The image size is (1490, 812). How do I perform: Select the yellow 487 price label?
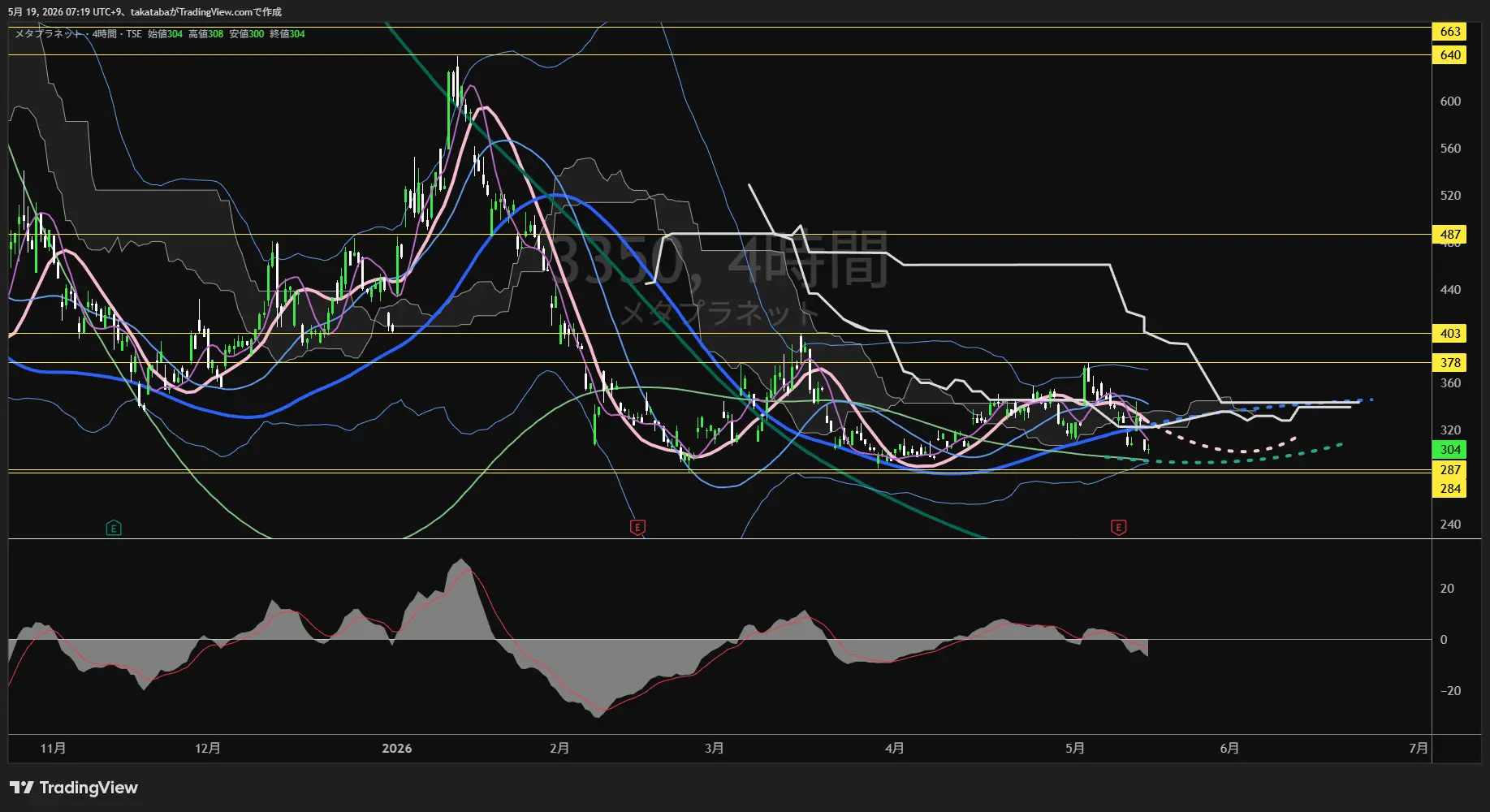point(1449,235)
